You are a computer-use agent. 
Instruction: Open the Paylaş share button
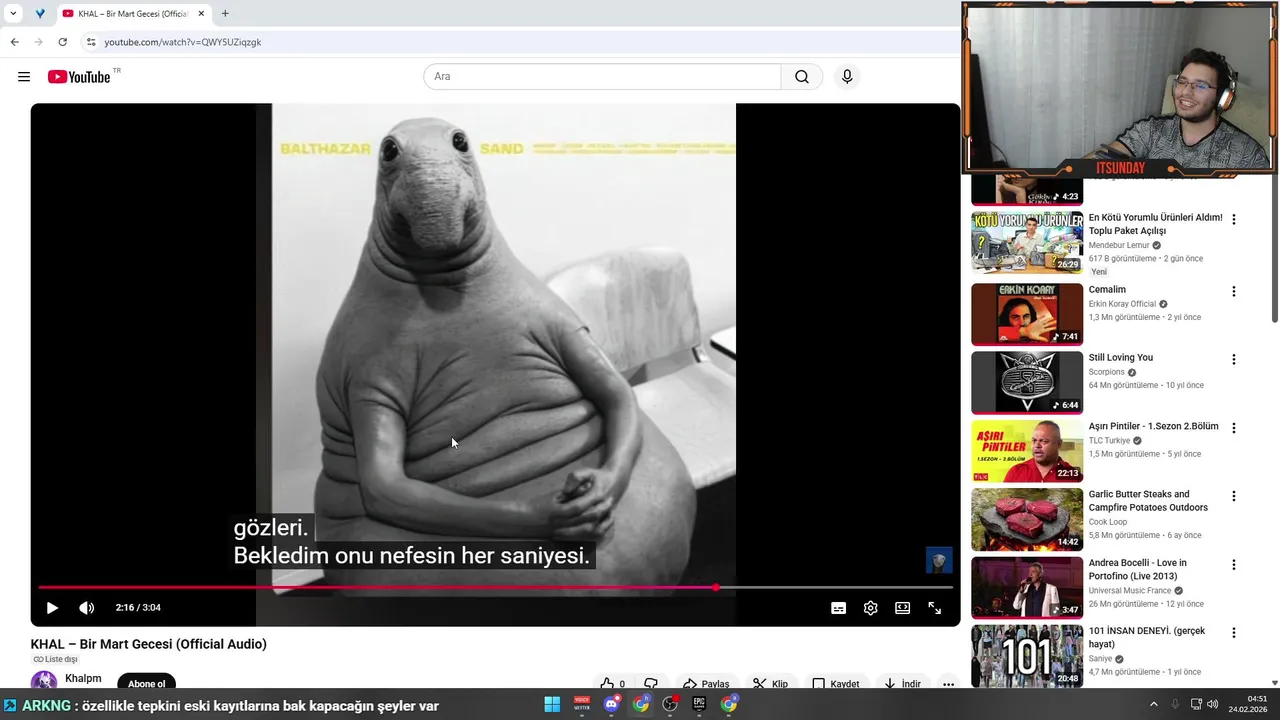tap(706, 684)
